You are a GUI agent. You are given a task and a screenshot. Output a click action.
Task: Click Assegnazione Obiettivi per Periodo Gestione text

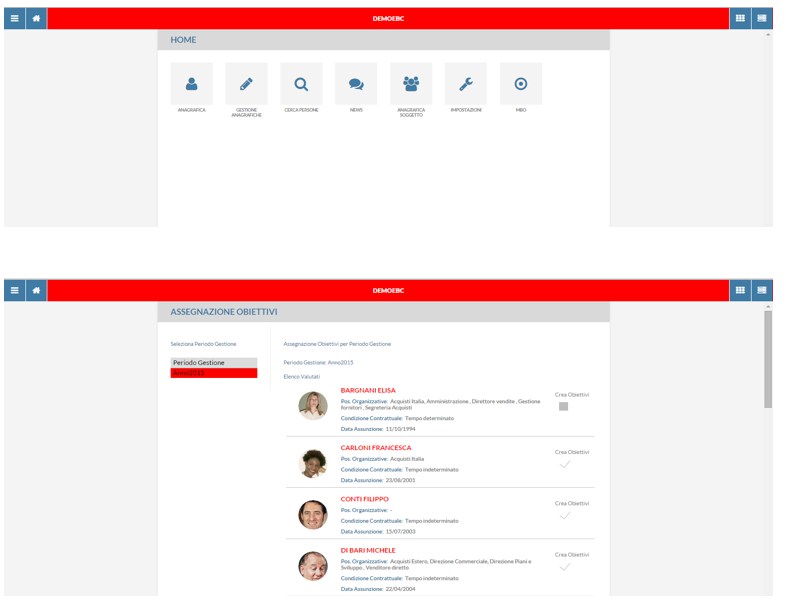[x=337, y=344]
